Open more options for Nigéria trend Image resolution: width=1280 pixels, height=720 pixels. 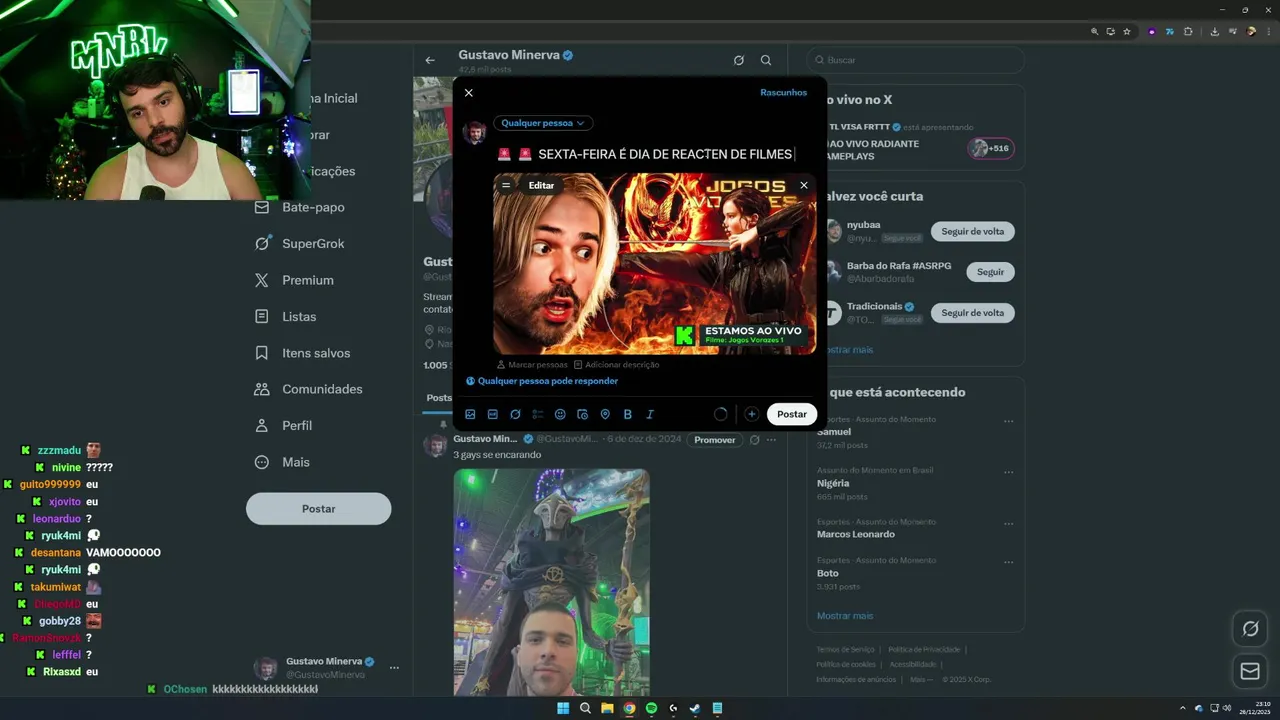[x=1008, y=472]
